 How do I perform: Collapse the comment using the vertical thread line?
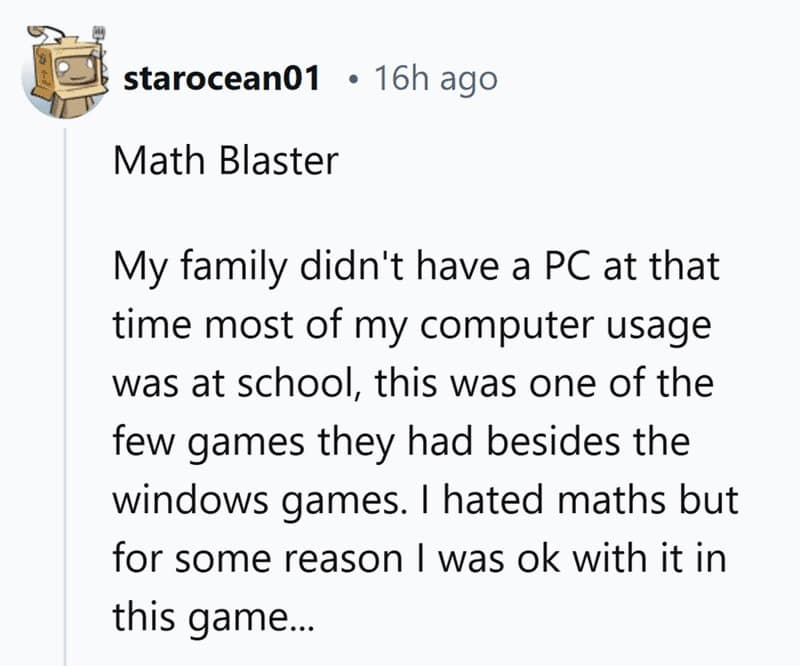[x=66, y=400]
